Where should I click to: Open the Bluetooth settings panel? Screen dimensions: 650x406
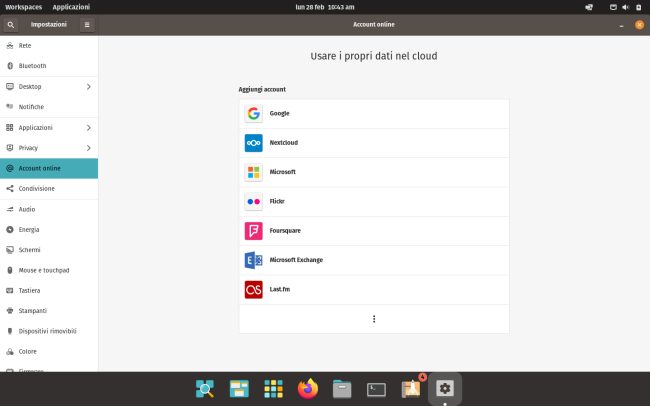pyautogui.click(x=49, y=66)
